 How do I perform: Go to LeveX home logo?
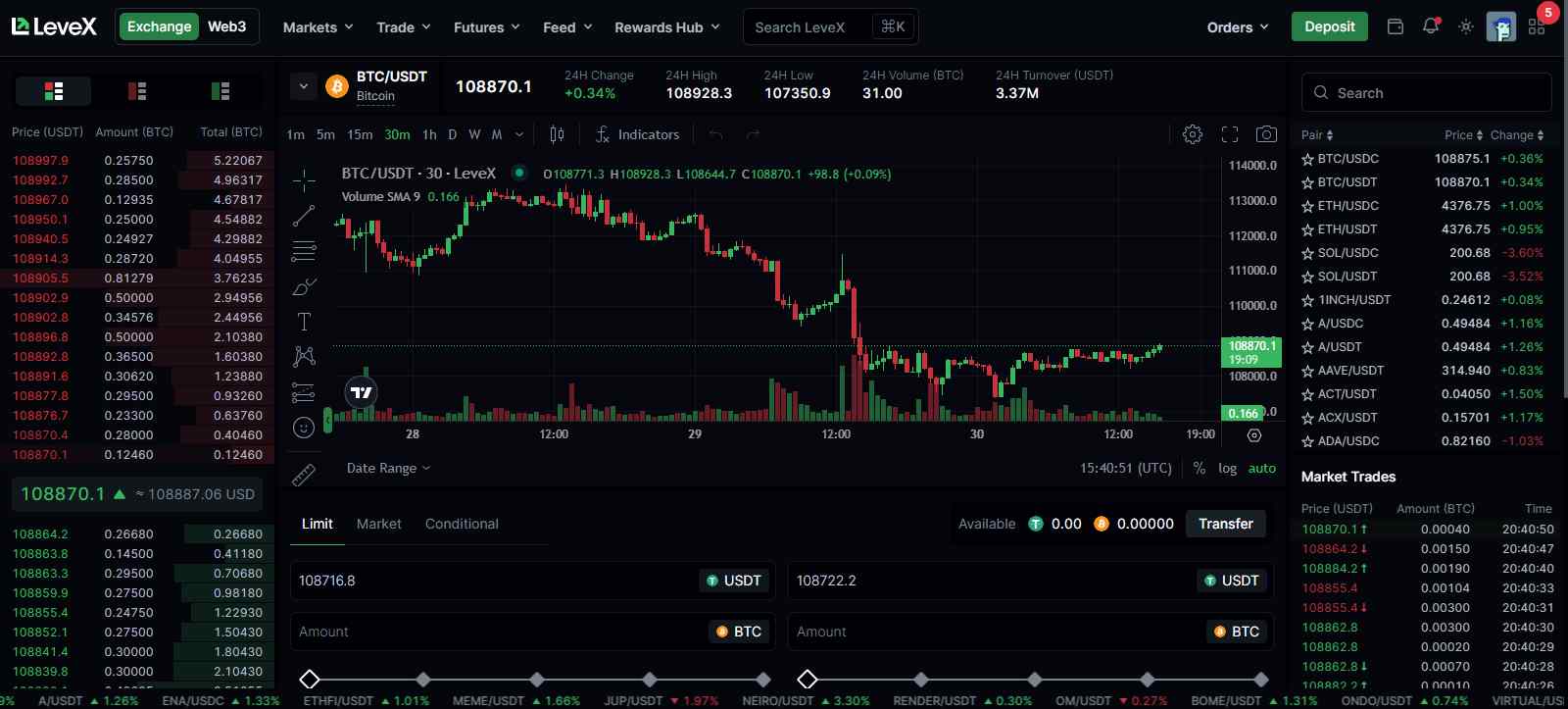pos(54,26)
